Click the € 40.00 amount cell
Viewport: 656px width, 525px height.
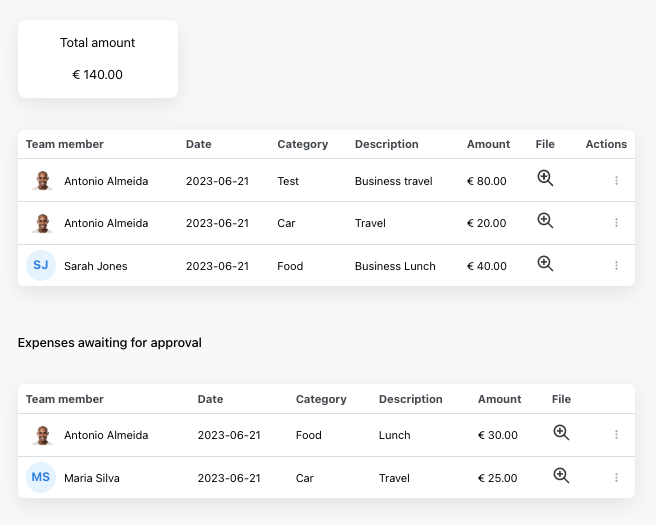click(x=487, y=266)
